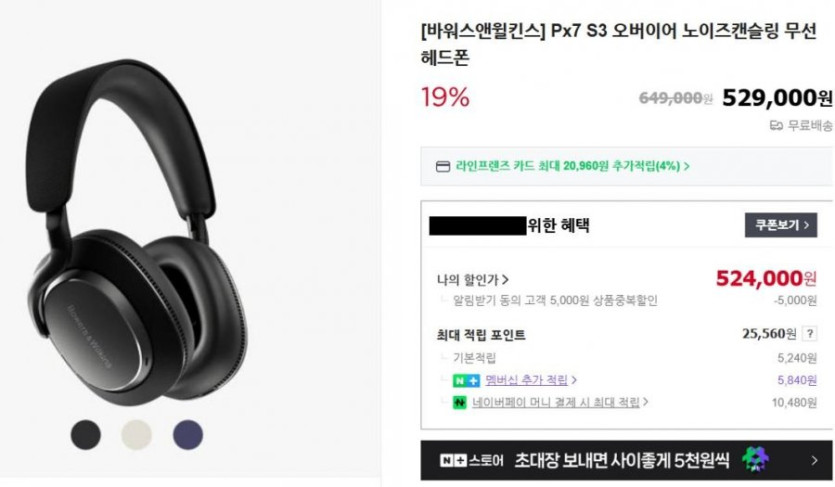Click the card icon beside 라인프렌즈 카드
835x487 pixels.
(443, 167)
